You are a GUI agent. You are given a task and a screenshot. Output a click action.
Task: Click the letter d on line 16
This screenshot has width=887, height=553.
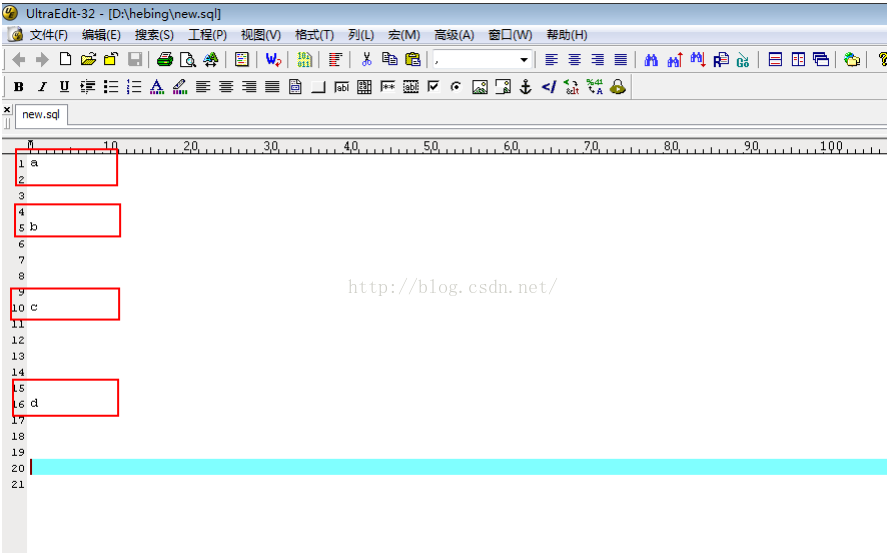click(34, 403)
